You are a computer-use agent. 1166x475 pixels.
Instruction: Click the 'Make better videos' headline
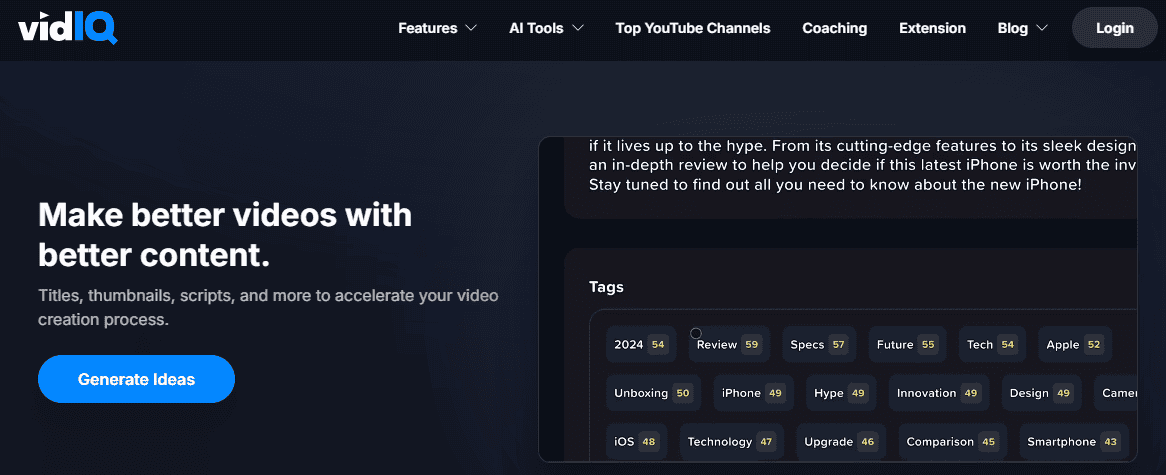coord(225,235)
